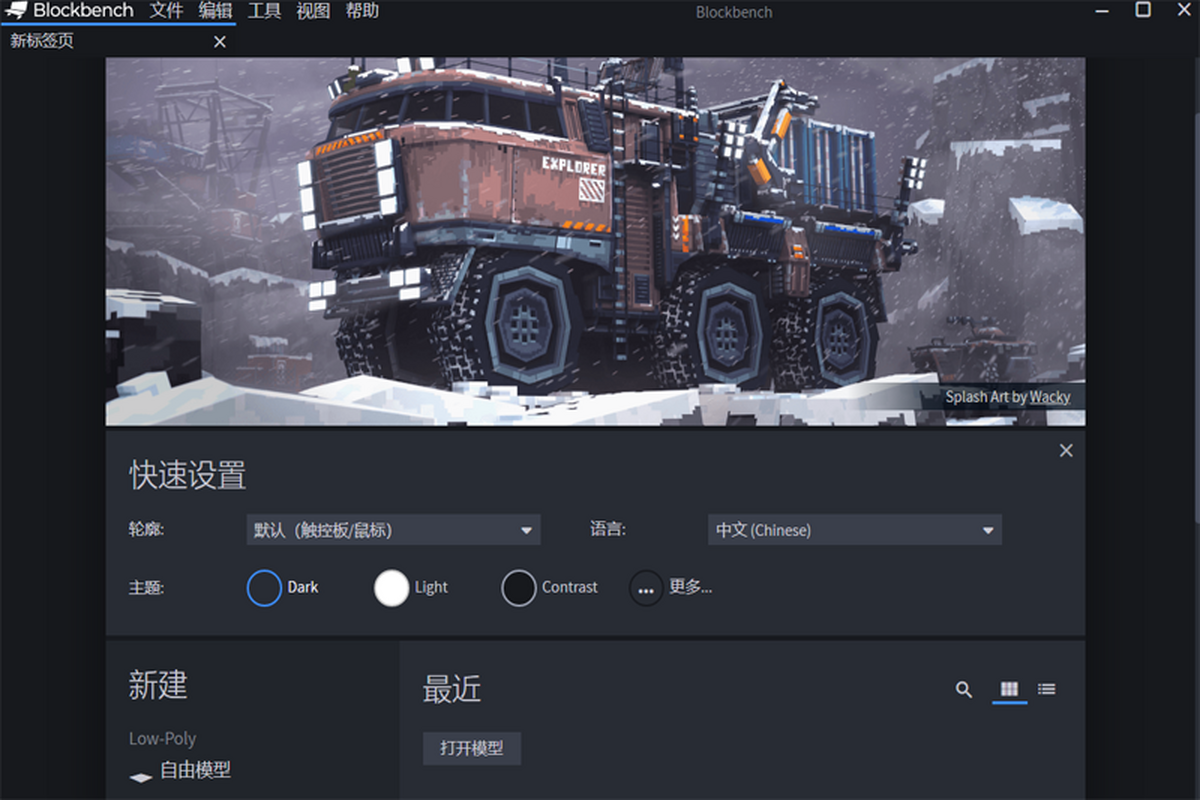This screenshot has height=800, width=1200.
Task: Select the Light theme option
Action: tap(392, 588)
